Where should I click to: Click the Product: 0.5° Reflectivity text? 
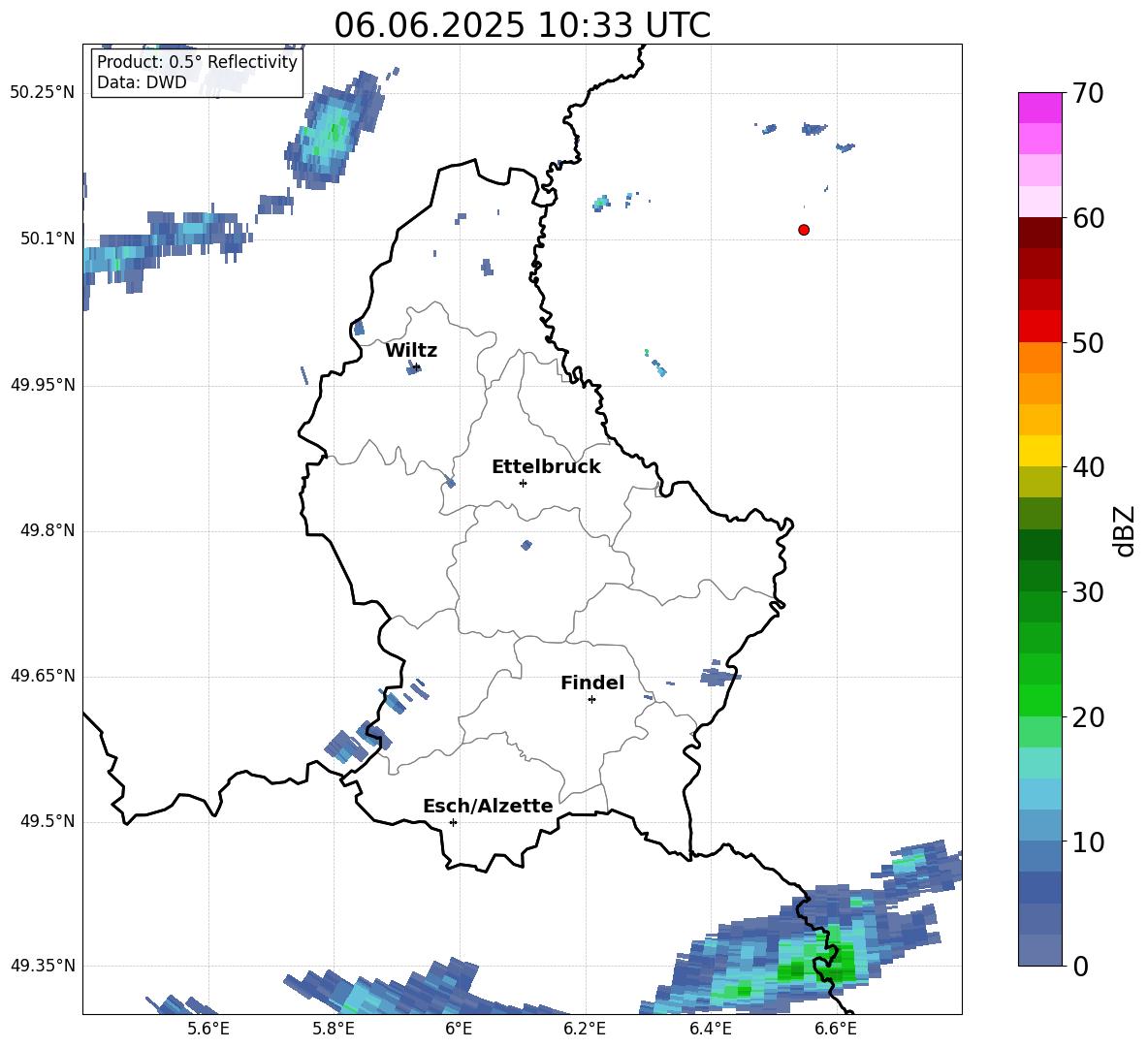(x=197, y=62)
